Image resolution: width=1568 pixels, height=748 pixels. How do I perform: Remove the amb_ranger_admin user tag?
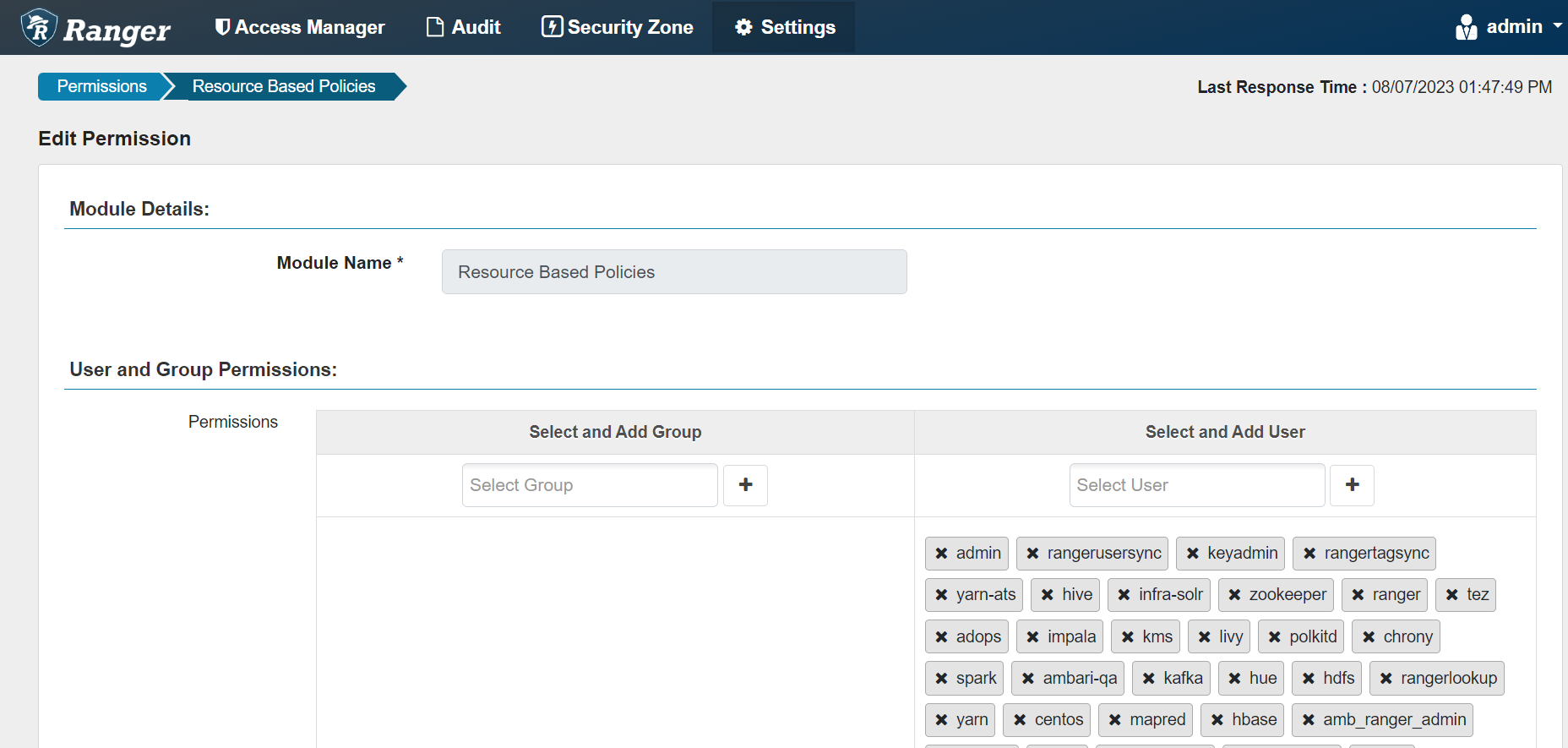point(1308,720)
